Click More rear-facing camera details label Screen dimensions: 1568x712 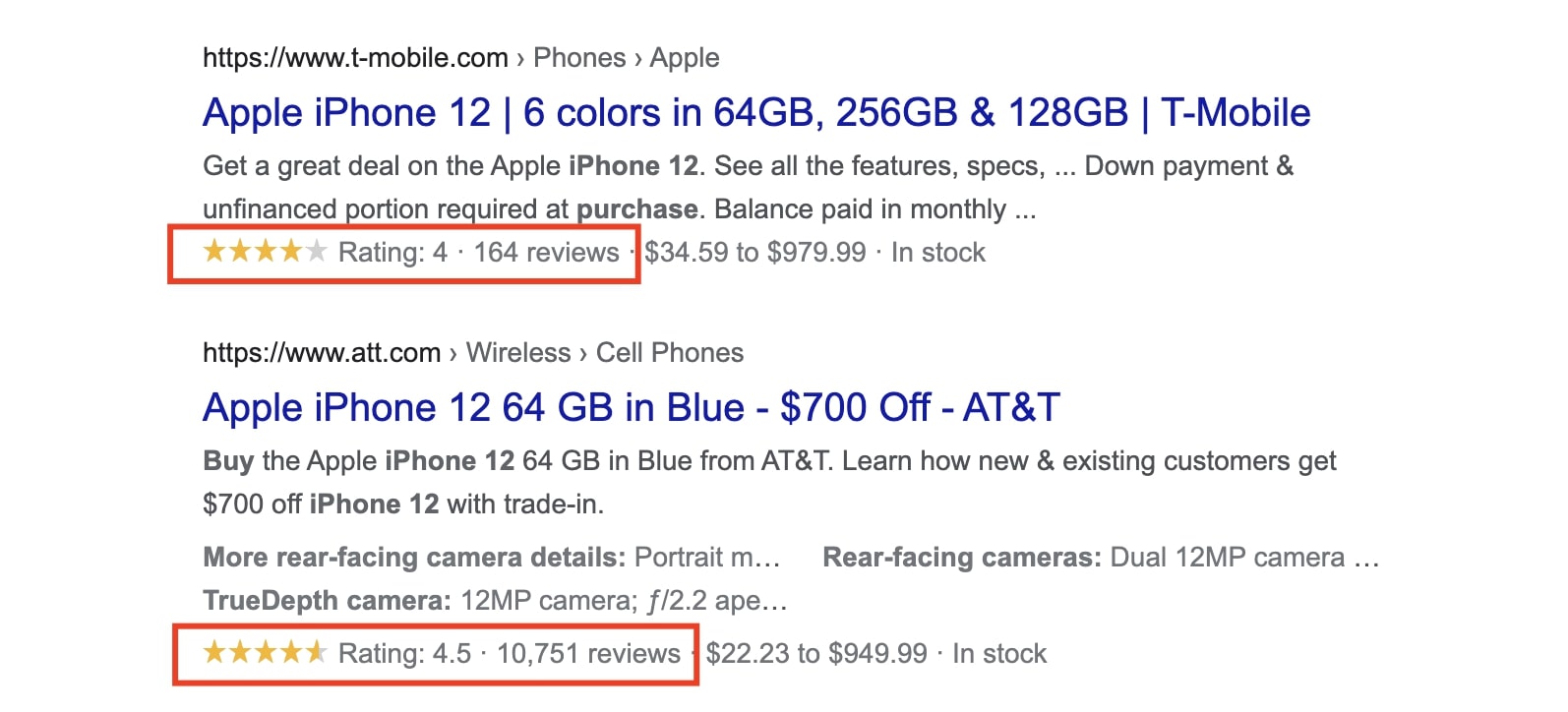[414, 558]
